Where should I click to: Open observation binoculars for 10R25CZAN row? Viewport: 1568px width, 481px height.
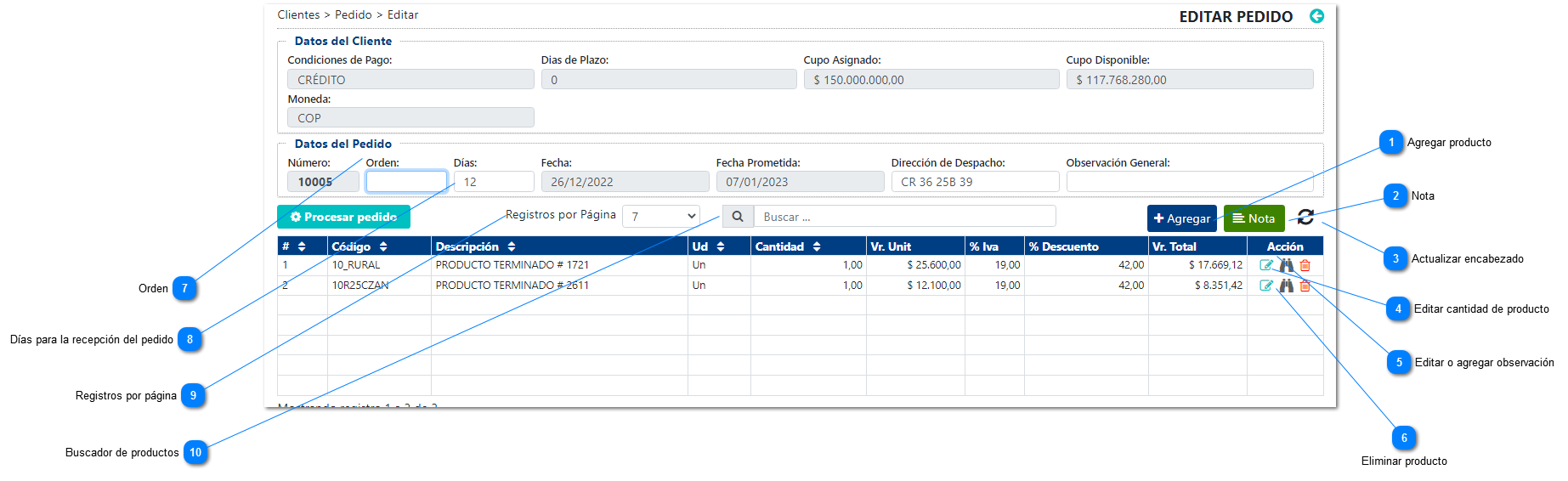(x=1287, y=286)
